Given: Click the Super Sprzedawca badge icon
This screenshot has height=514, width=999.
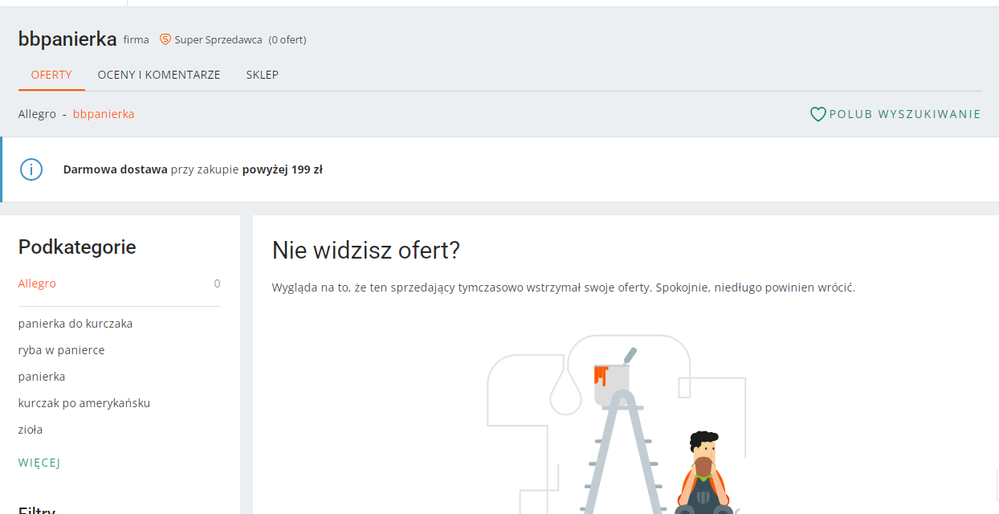Looking at the screenshot, I should click(x=165, y=39).
